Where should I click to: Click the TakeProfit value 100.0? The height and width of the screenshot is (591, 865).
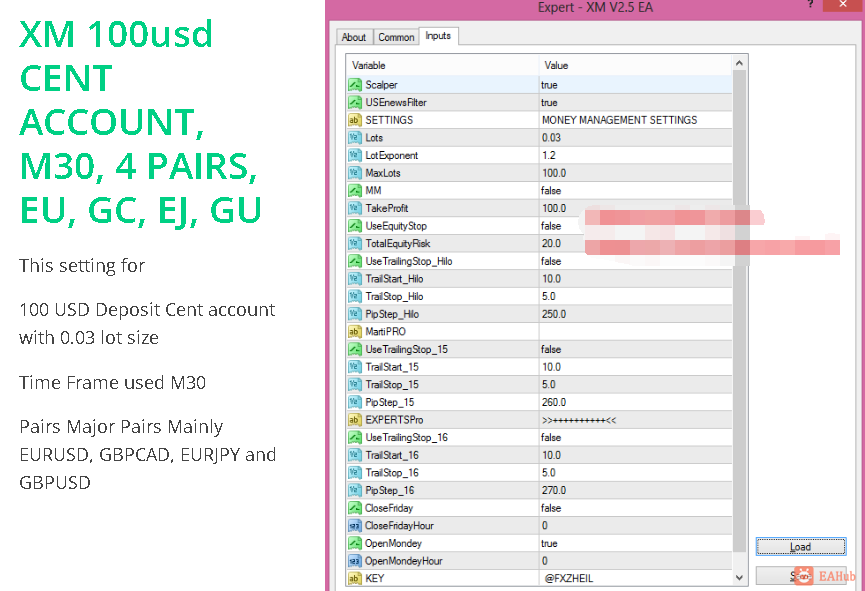click(554, 209)
